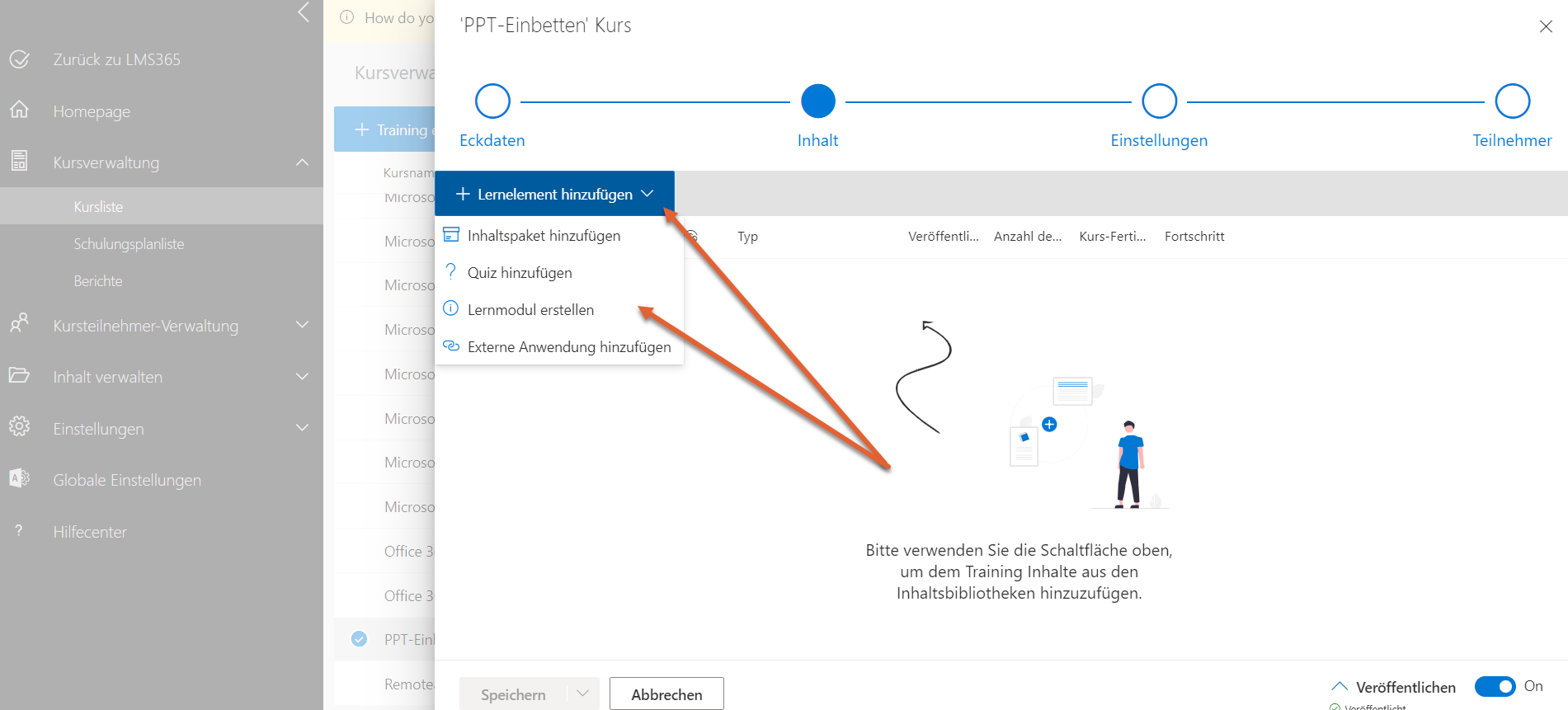Click the Globale Einstellungen admin icon
This screenshot has height=710, width=1568.
[19, 478]
